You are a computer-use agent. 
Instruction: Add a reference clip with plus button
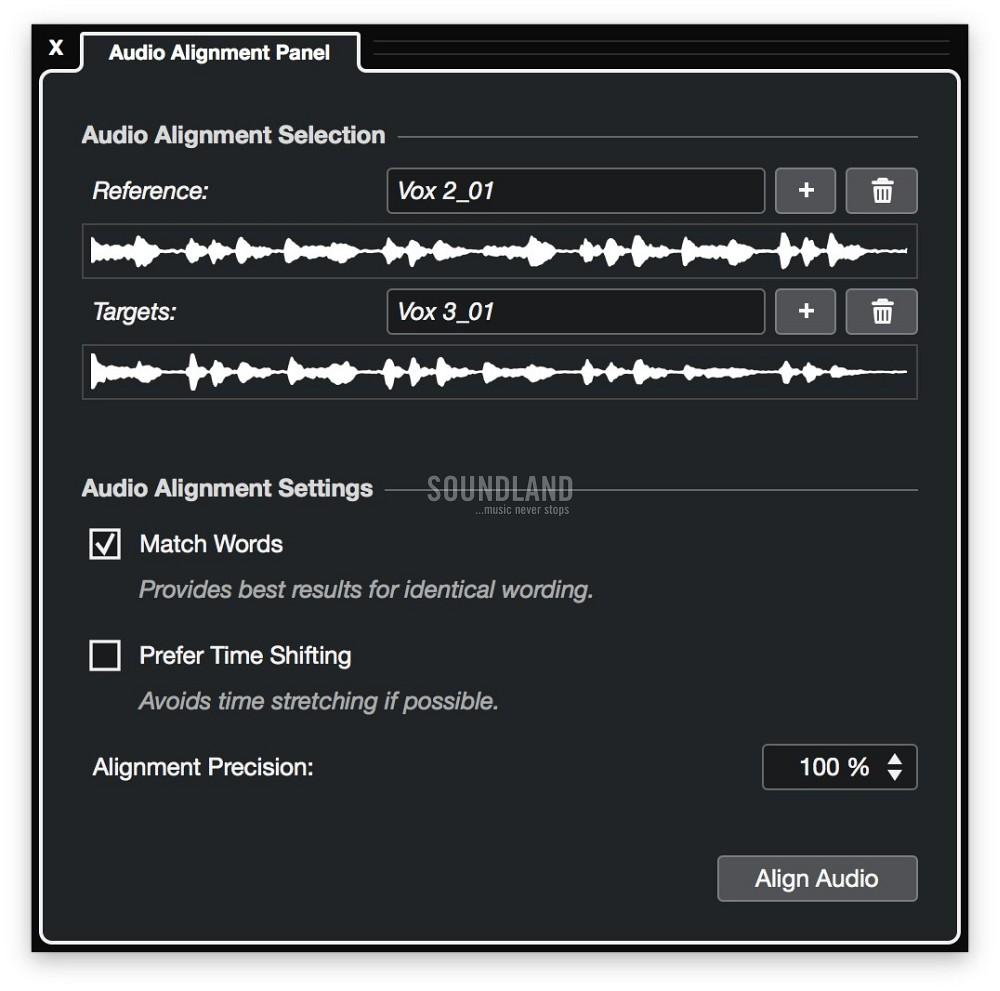point(805,191)
